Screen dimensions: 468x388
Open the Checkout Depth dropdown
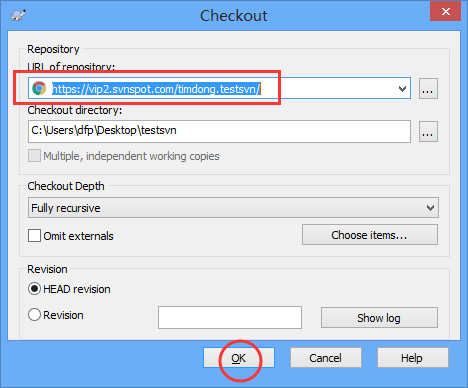[x=233, y=208]
